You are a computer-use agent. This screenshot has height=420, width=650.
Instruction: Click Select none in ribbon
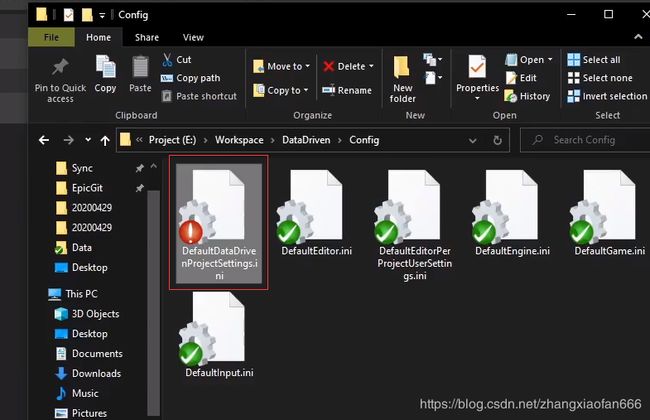coord(600,78)
